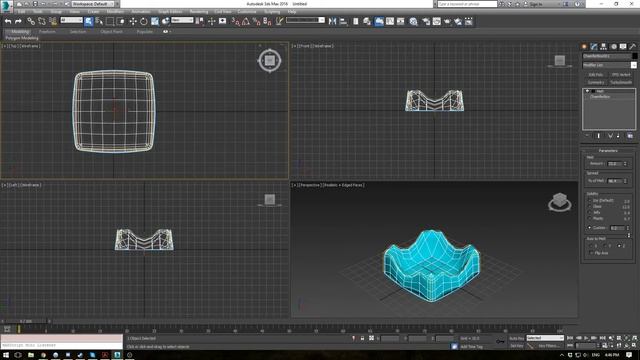
Task: Click Maximize Viewport Toggle icon
Action: point(635,346)
